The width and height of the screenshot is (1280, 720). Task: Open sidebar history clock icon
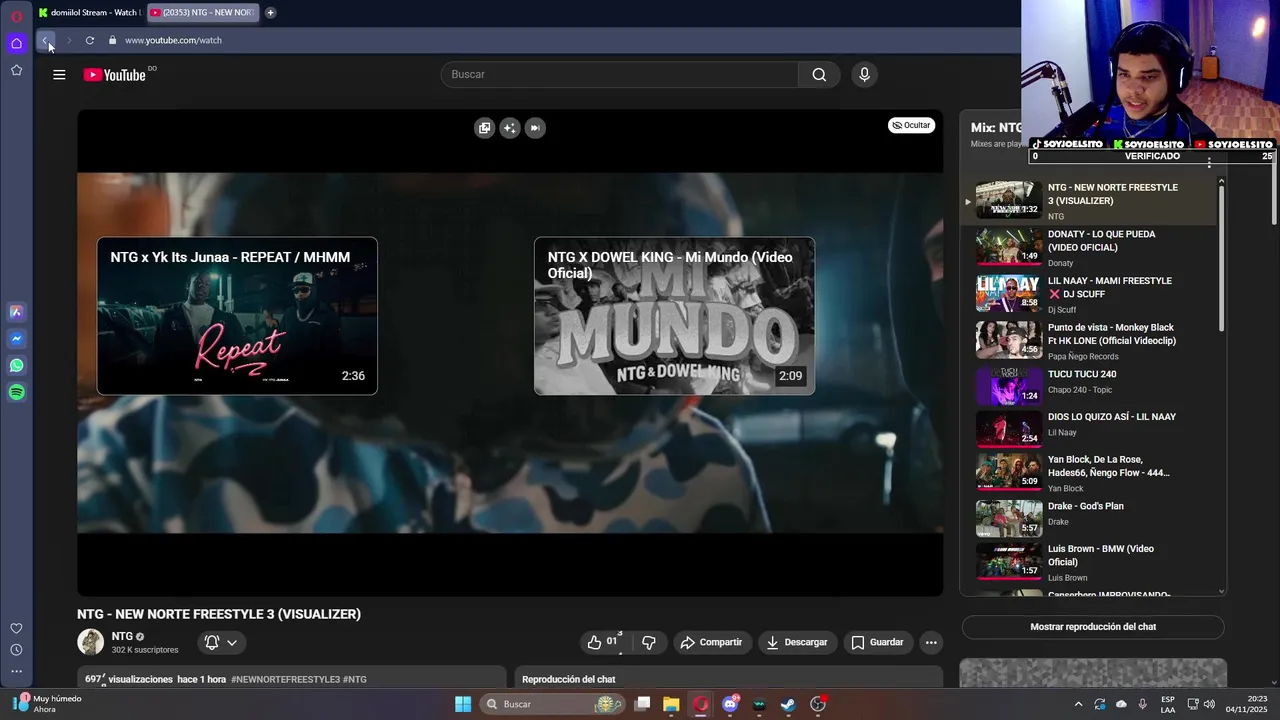point(16,650)
